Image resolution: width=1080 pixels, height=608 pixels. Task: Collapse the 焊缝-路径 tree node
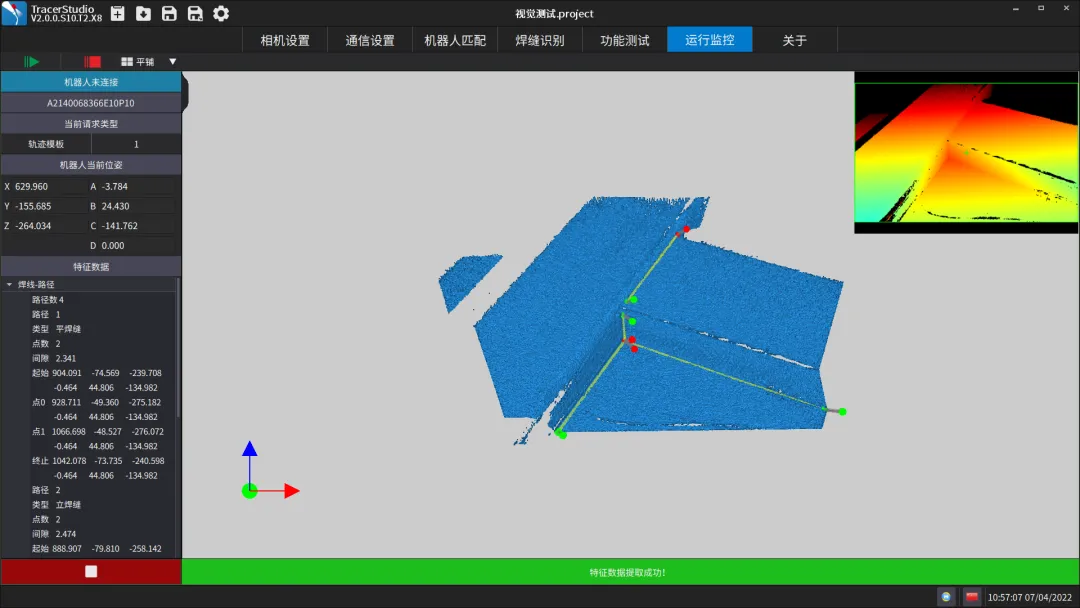[x=10, y=285]
